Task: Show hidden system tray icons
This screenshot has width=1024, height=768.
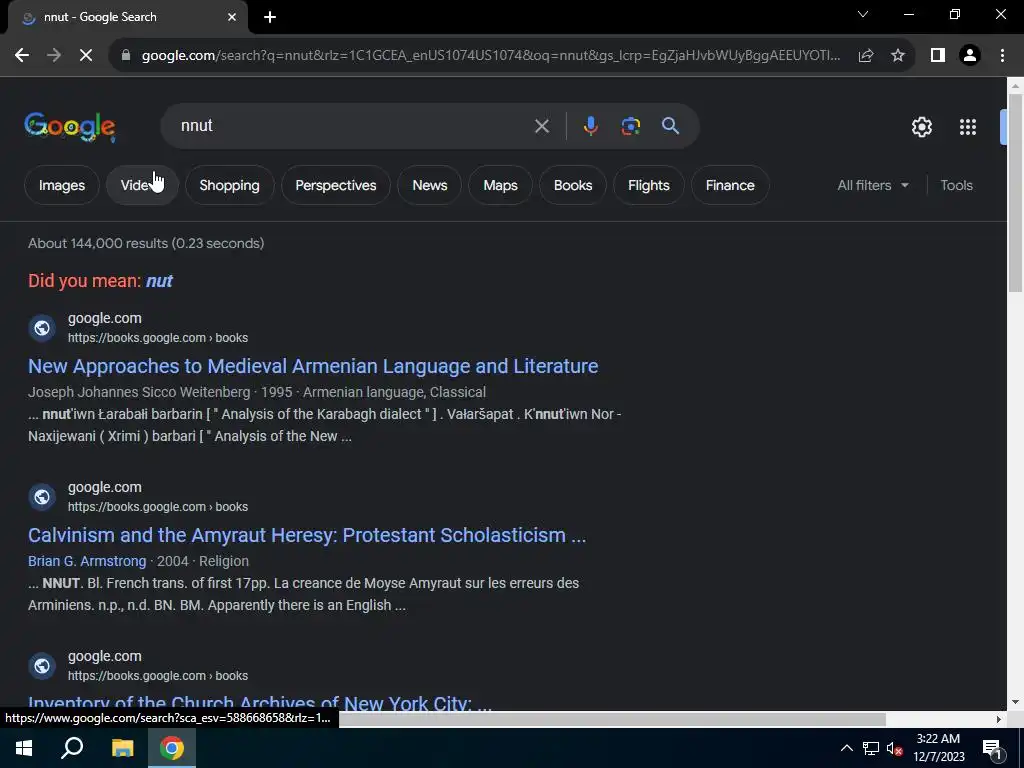Action: coord(846,748)
